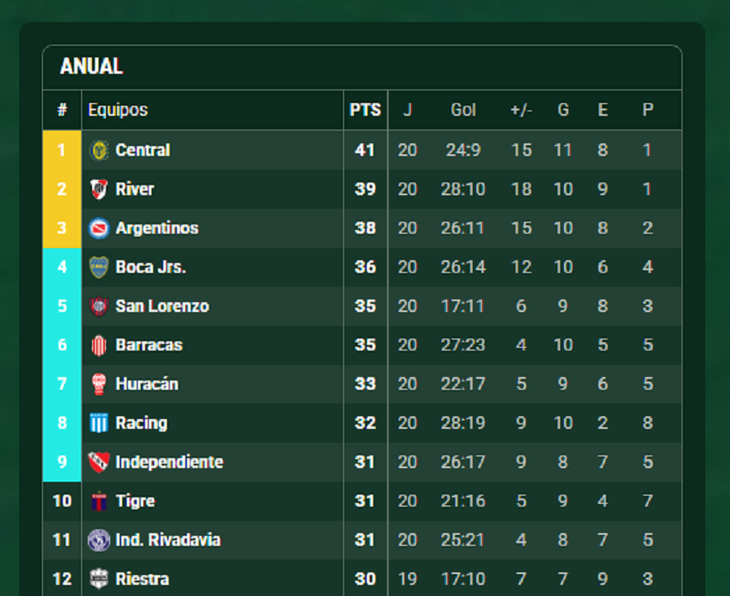Open the San Lorenzo crest icon
This screenshot has width=730, height=596.
[x=99, y=306]
